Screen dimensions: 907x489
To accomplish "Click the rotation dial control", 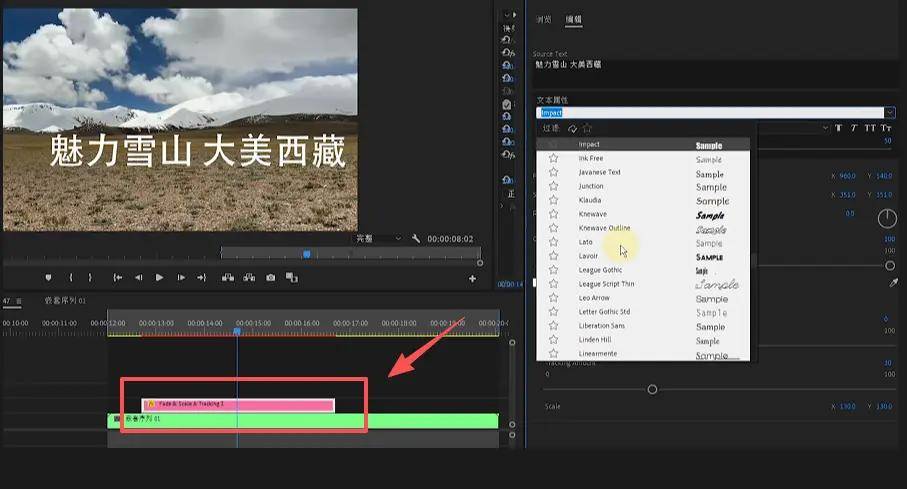I will [x=887, y=219].
